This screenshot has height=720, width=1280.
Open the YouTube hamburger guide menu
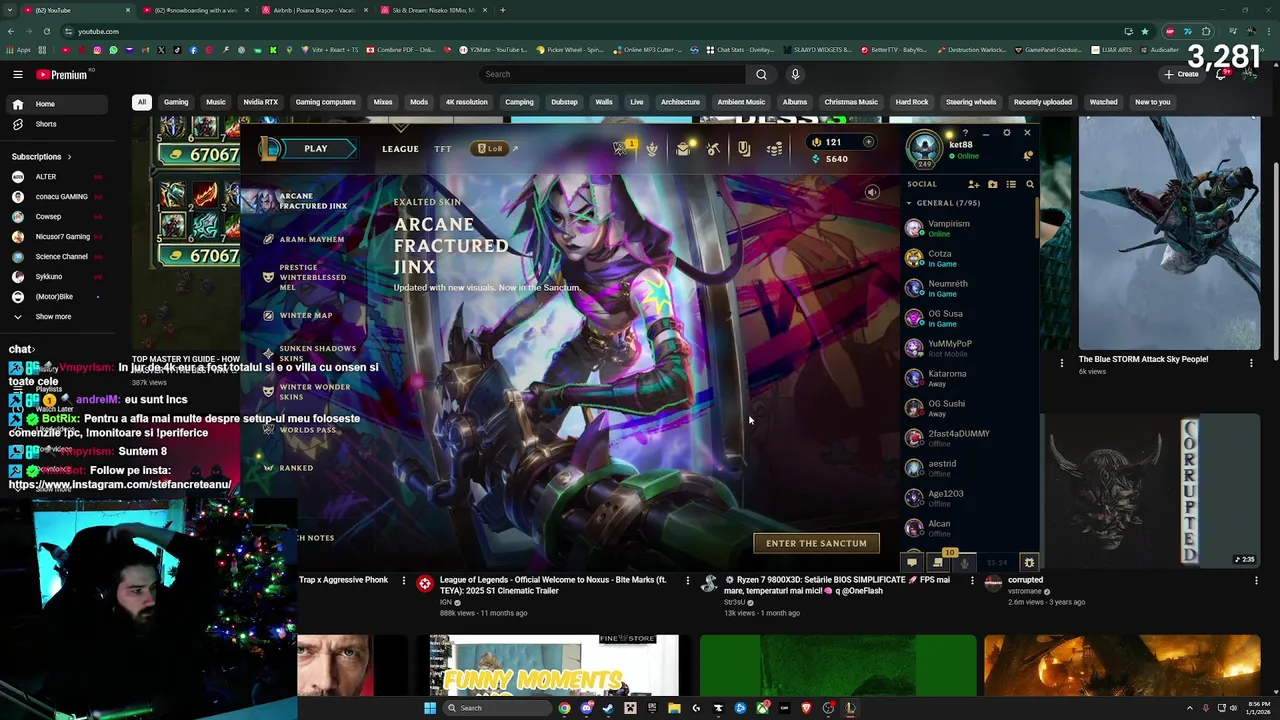(x=18, y=74)
